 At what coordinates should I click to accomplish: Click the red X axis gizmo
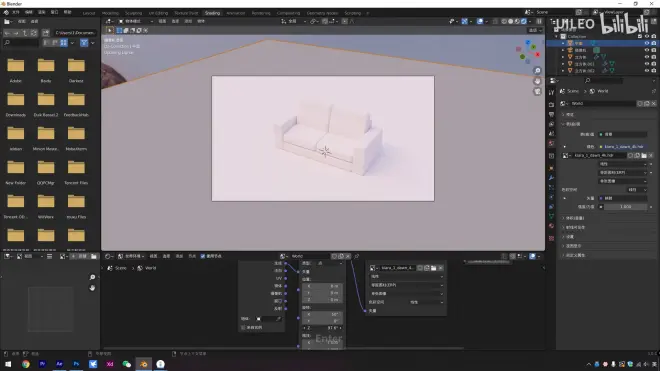[x=538, y=54]
